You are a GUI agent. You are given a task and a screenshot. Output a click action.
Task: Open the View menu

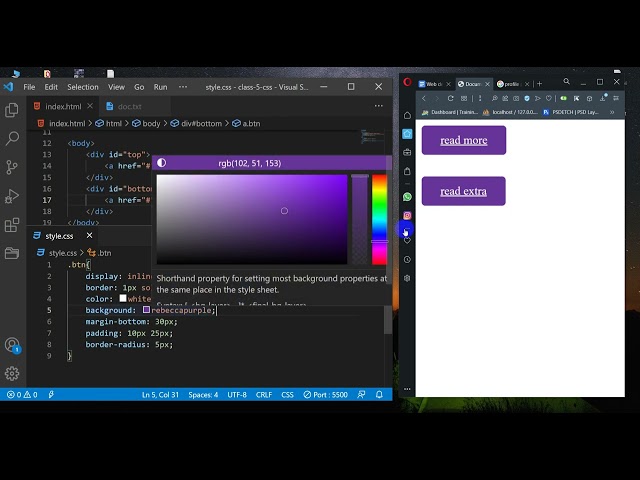point(116,87)
